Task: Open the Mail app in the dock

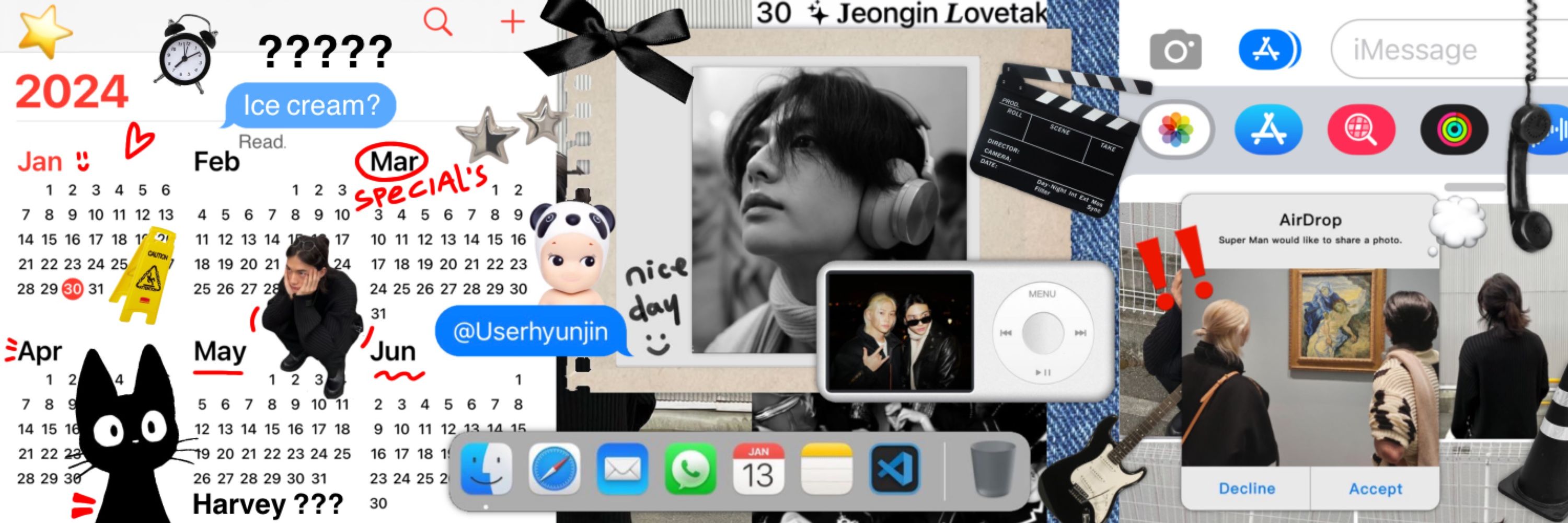Action: pos(622,470)
